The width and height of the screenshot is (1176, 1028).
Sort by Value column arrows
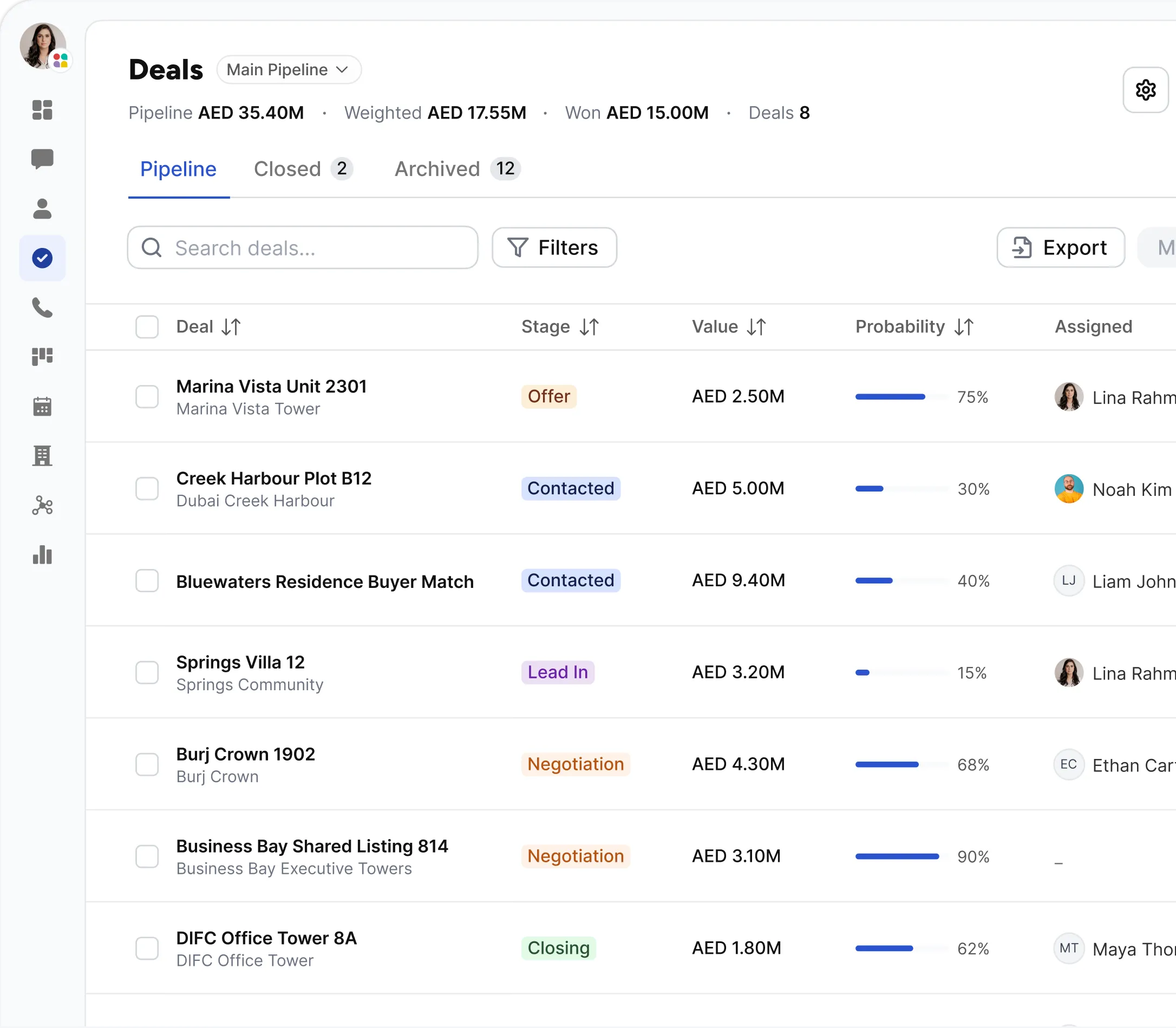[756, 327]
